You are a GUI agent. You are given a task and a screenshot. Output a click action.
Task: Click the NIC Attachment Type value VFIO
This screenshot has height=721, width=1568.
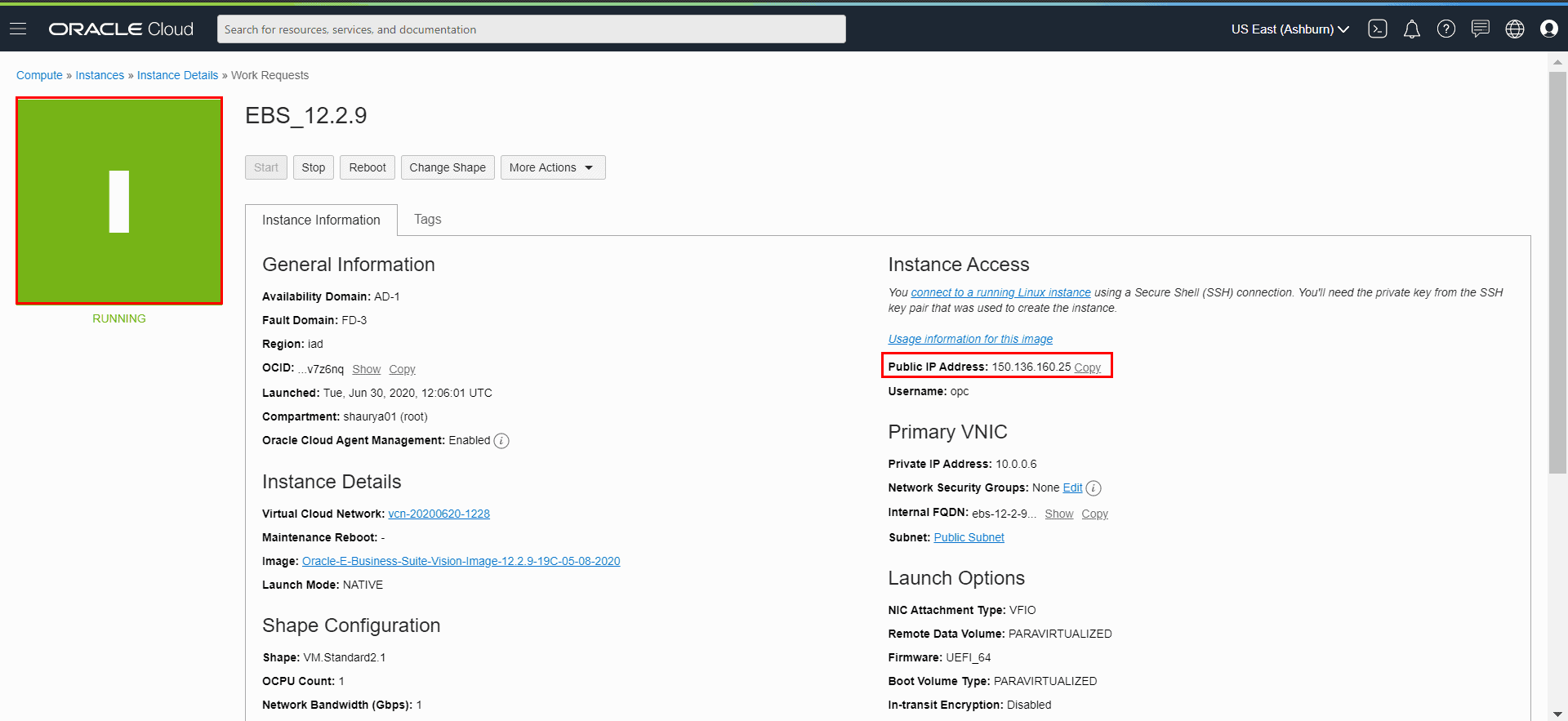(1022, 610)
